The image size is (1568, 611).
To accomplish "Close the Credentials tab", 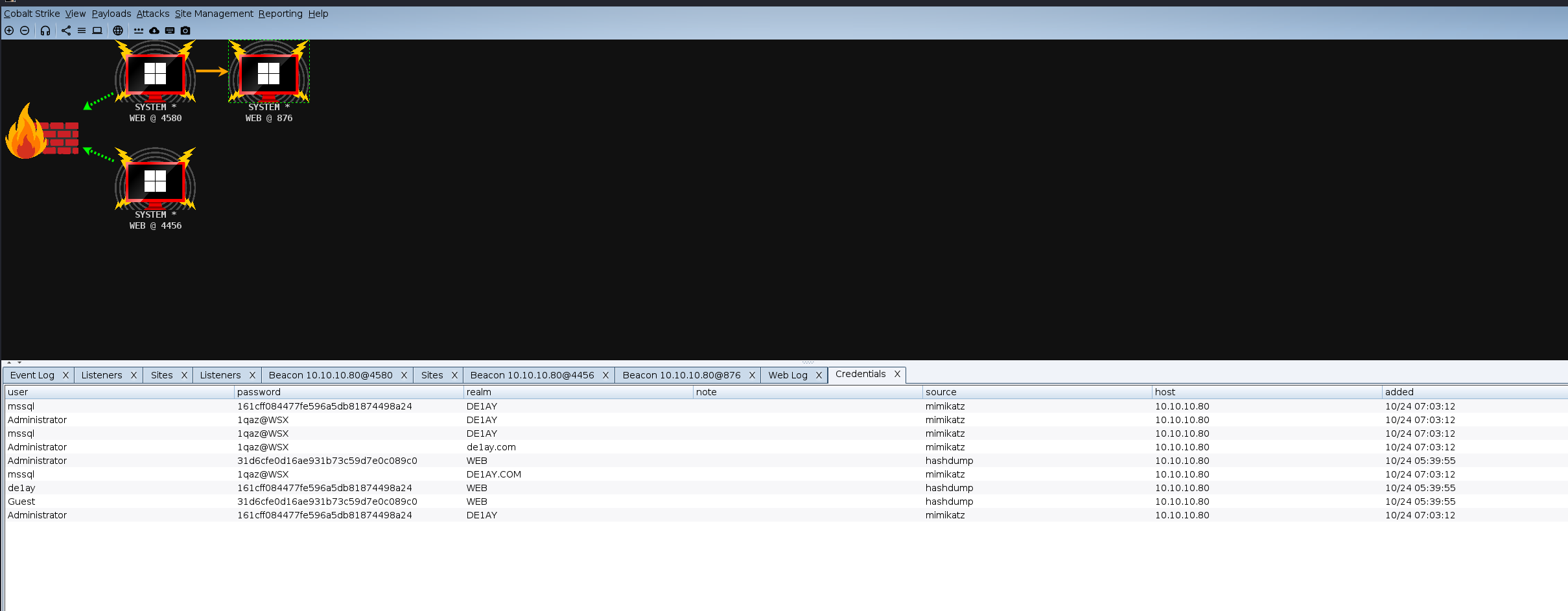I will [897, 374].
